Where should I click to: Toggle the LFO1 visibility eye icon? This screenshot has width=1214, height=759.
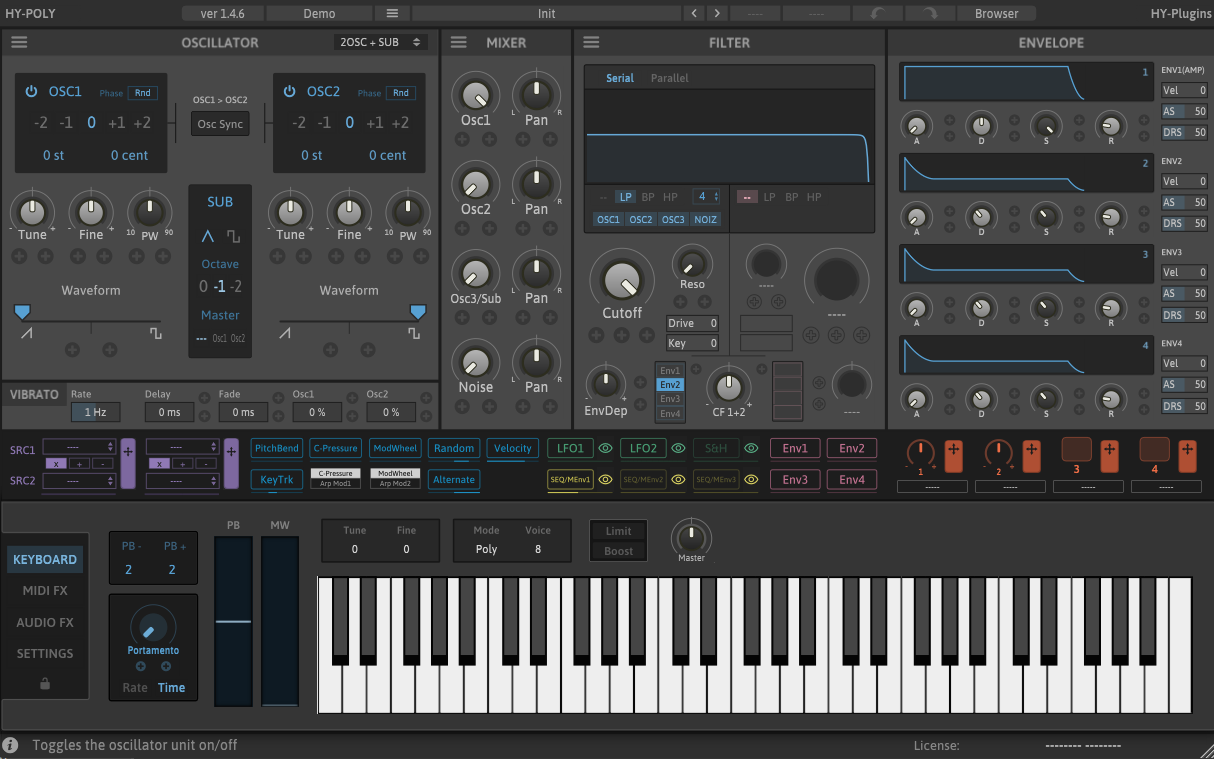604,448
